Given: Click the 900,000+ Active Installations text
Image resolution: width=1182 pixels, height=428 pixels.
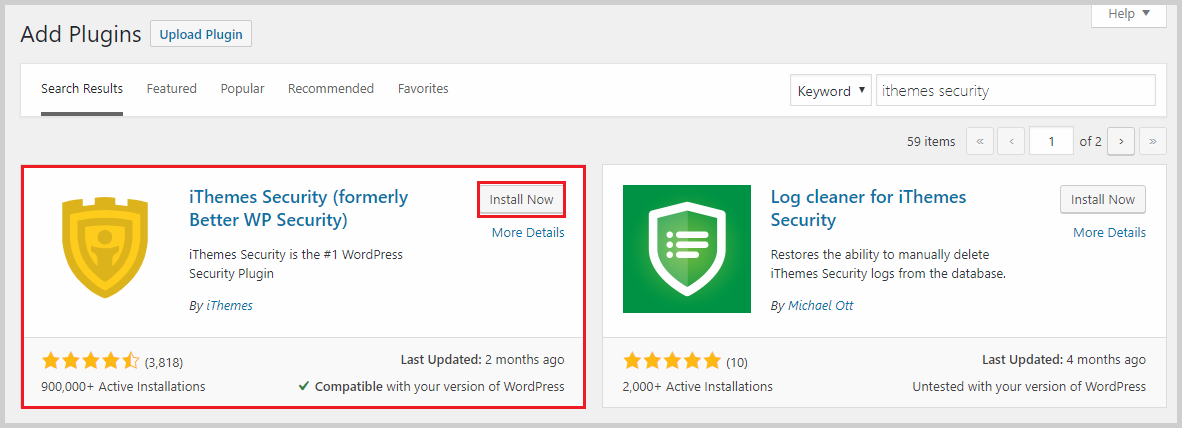Looking at the screenshot, I should tap(123, 387).
